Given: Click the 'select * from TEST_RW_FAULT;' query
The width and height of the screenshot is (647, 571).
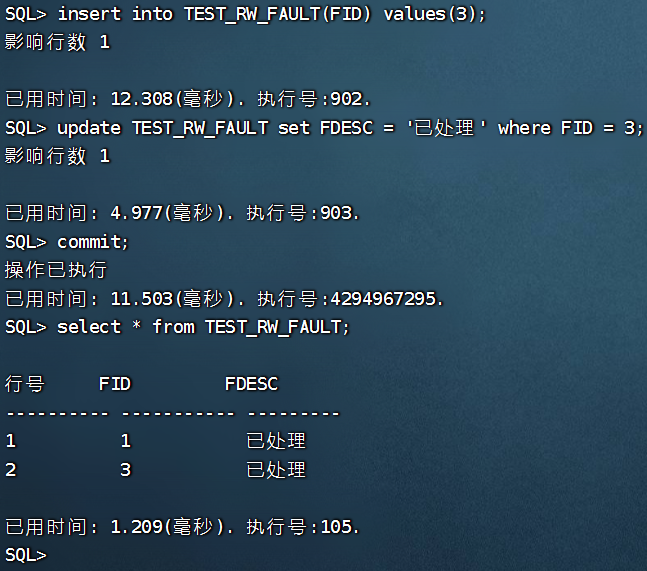Looking at the screenshot, I should [177, 327].
